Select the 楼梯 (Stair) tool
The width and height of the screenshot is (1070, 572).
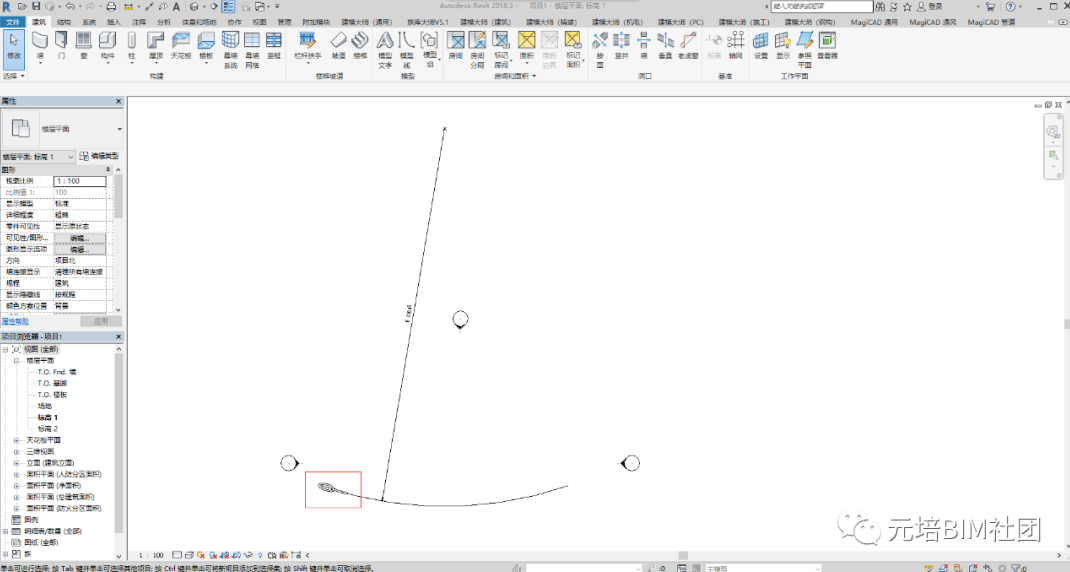point(360,46)
